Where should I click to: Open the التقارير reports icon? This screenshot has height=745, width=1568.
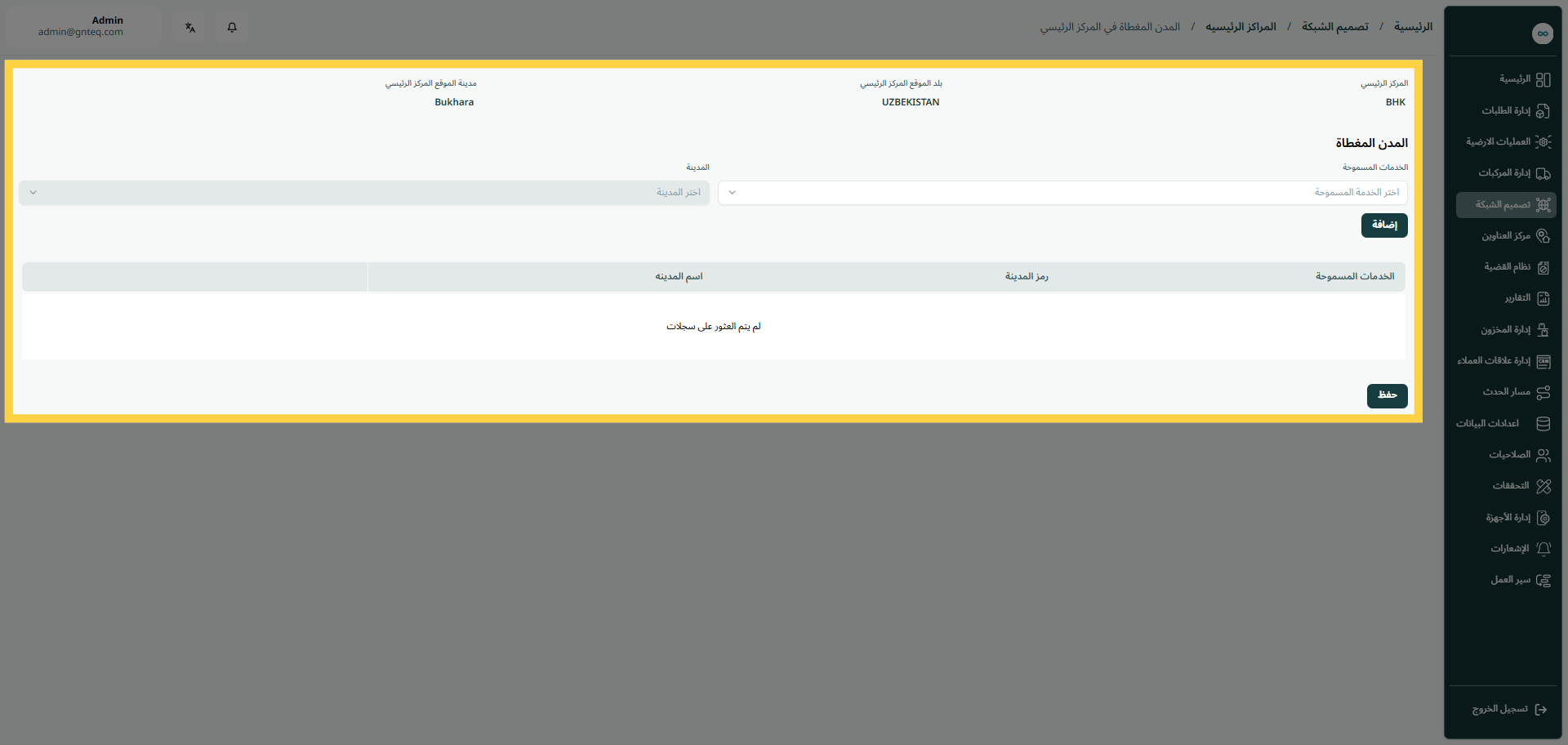[1543, 298]
